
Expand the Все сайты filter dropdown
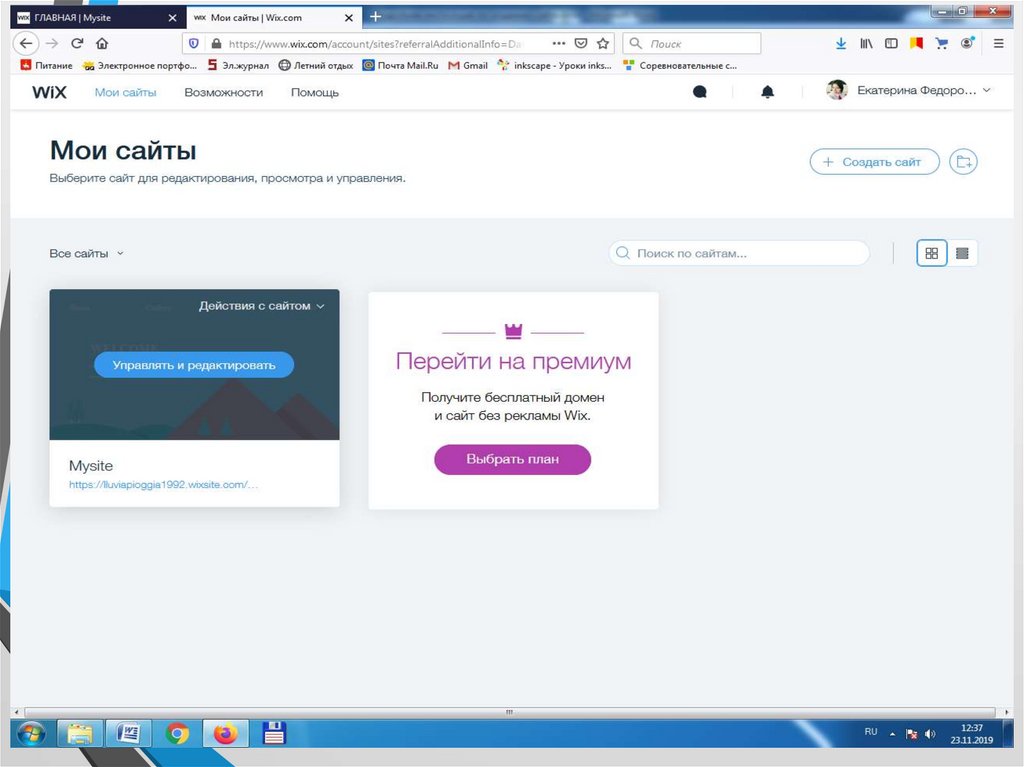pos(86,253)
